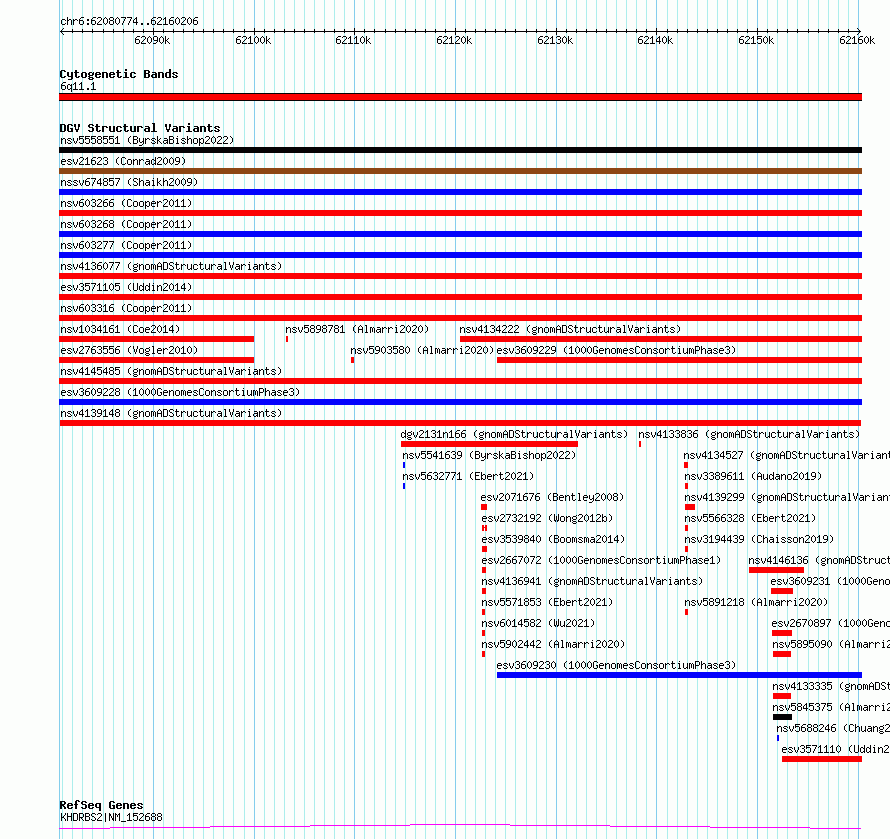890x839 pixels.
Task: Click the brown esv21623 variant bar
Action: [x=460, y=171]
